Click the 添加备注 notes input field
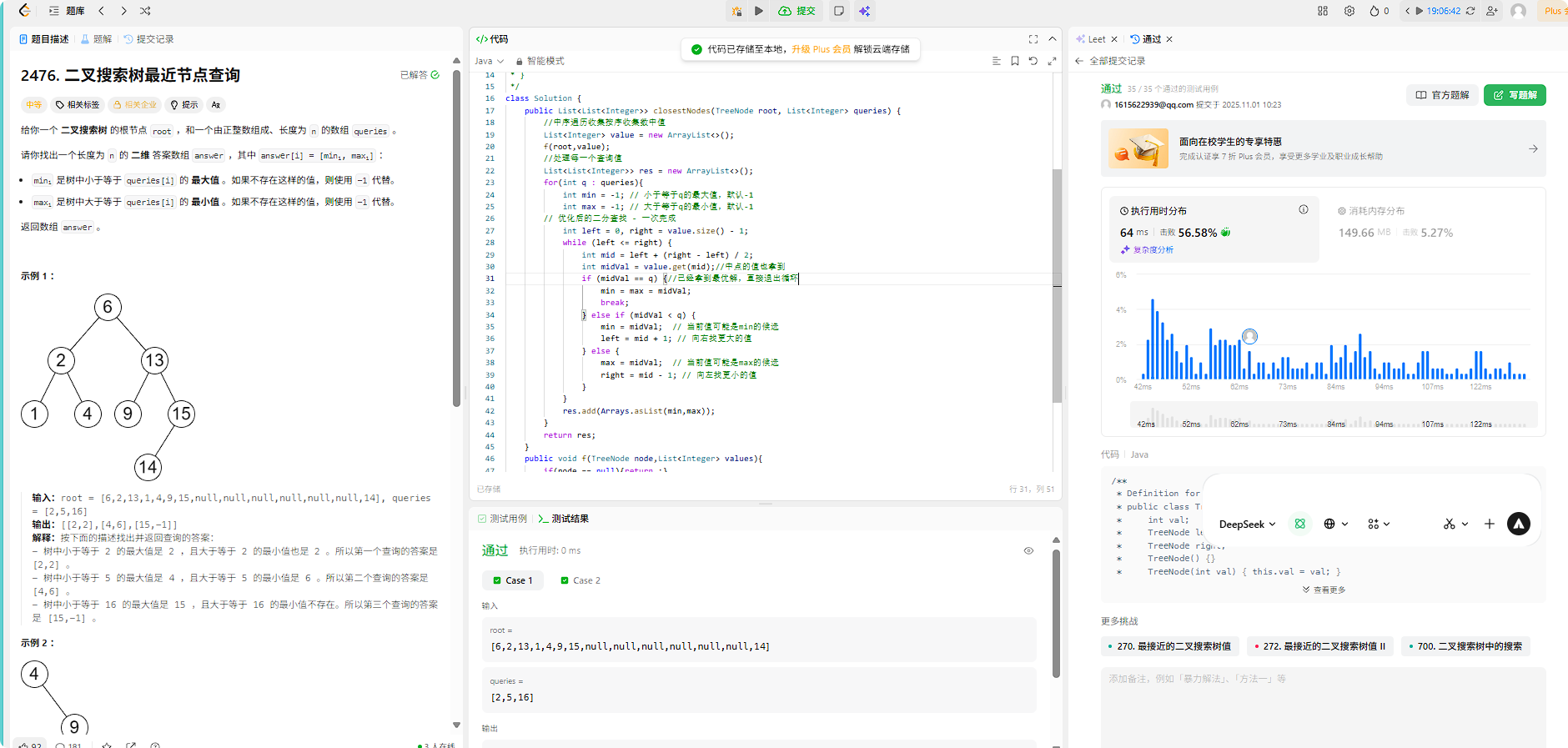The image size is (1568, 748). 1323,706
